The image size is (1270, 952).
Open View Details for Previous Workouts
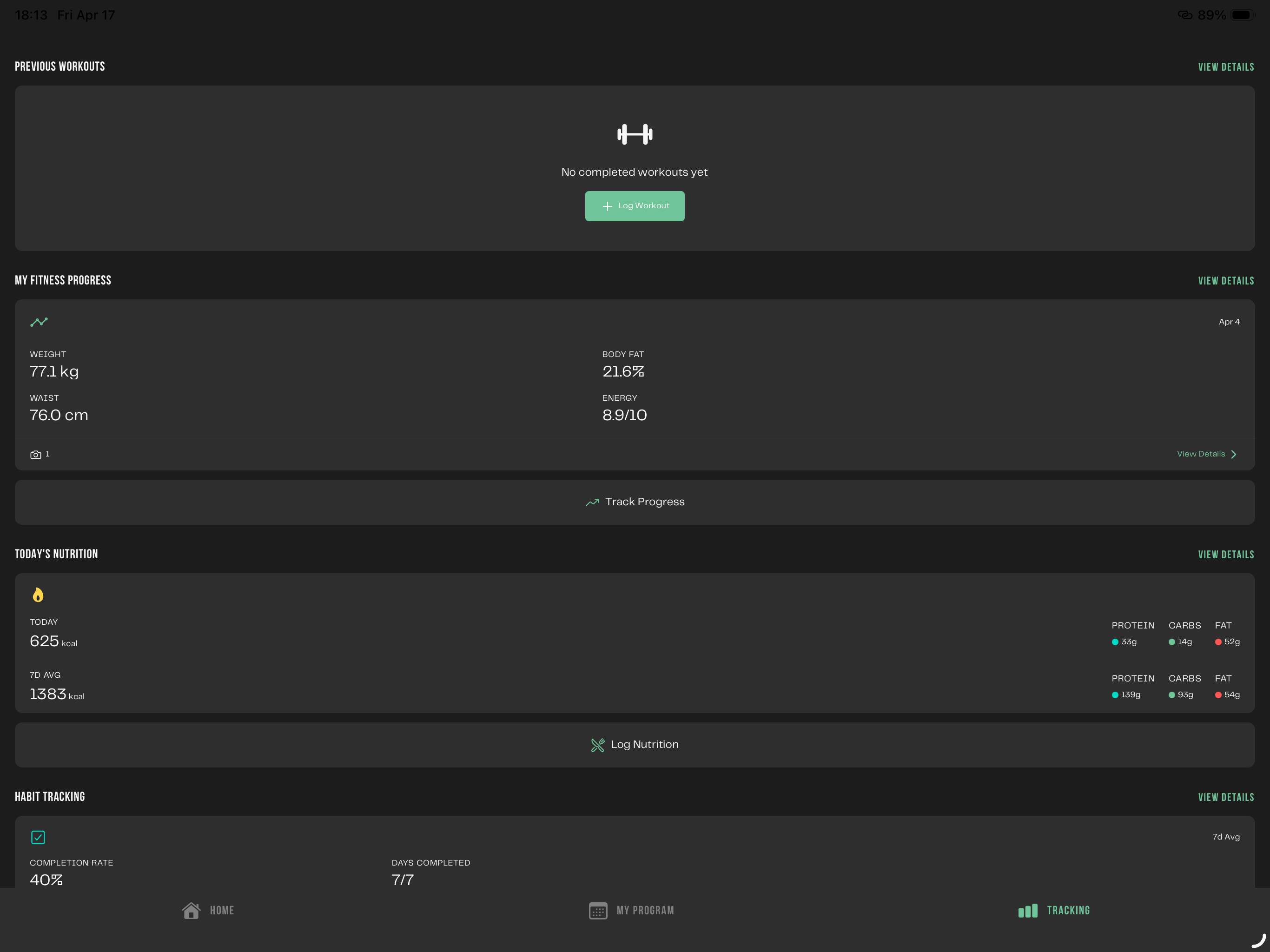pos(1226,67)
